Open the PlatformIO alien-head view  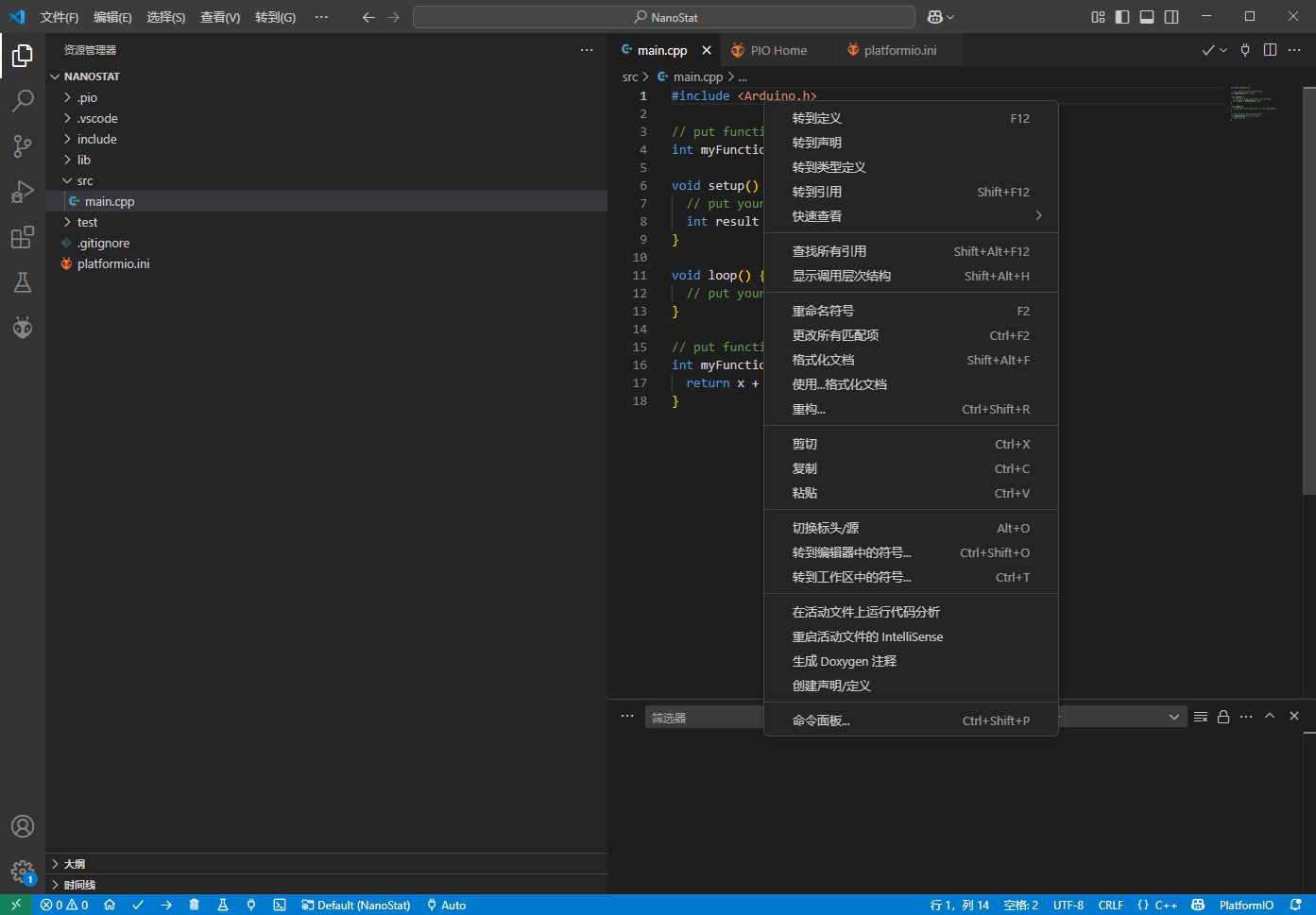click(23, 328)
